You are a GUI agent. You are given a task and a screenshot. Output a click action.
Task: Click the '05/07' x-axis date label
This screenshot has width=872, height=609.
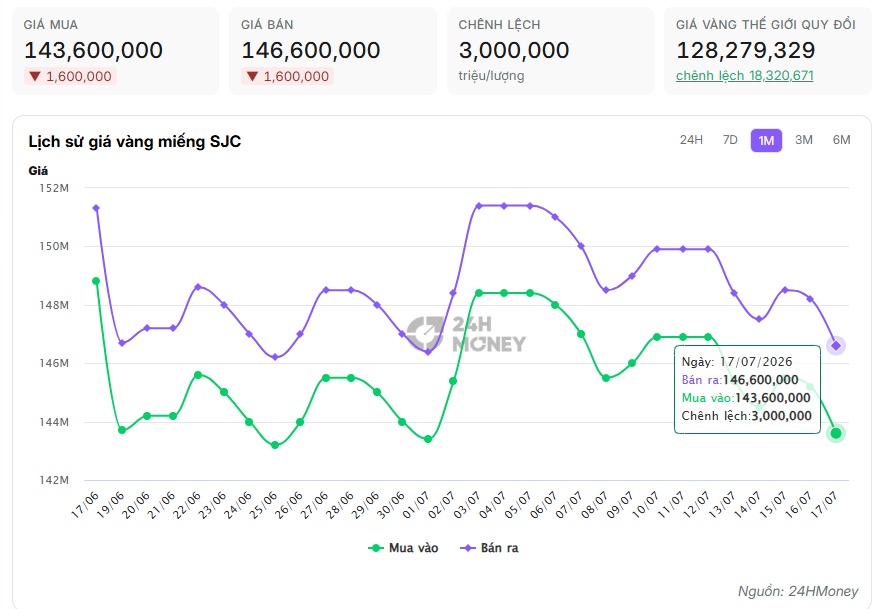pos(519,505)
